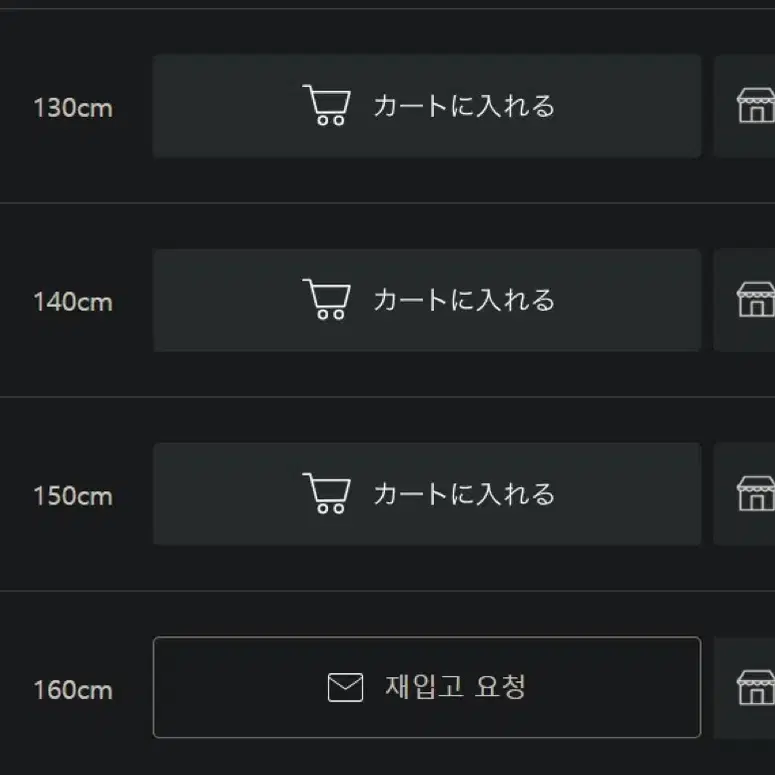Add the 130cm size to cart
Screen dimensions: 775x775
(x=427, y=106)
